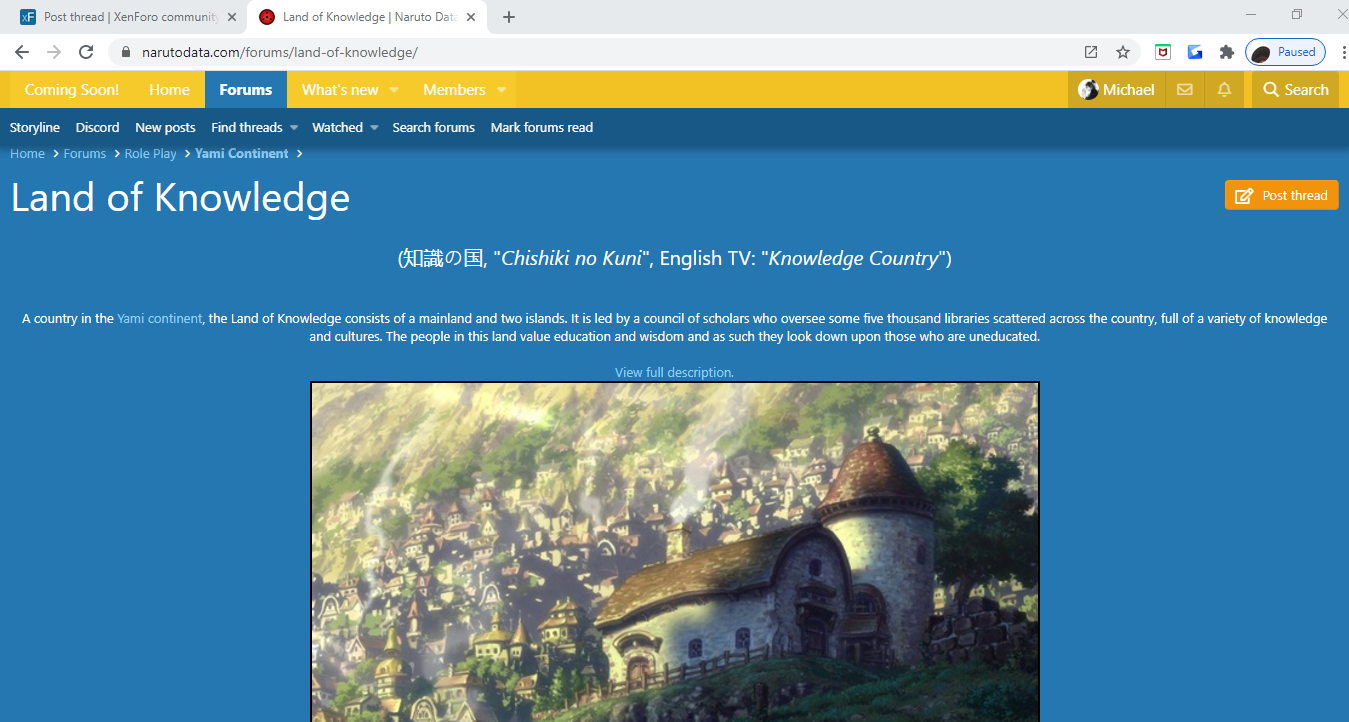Open the Paused profile button
This screenshot has width=1349, height=722.
[x=1286, y=52]
